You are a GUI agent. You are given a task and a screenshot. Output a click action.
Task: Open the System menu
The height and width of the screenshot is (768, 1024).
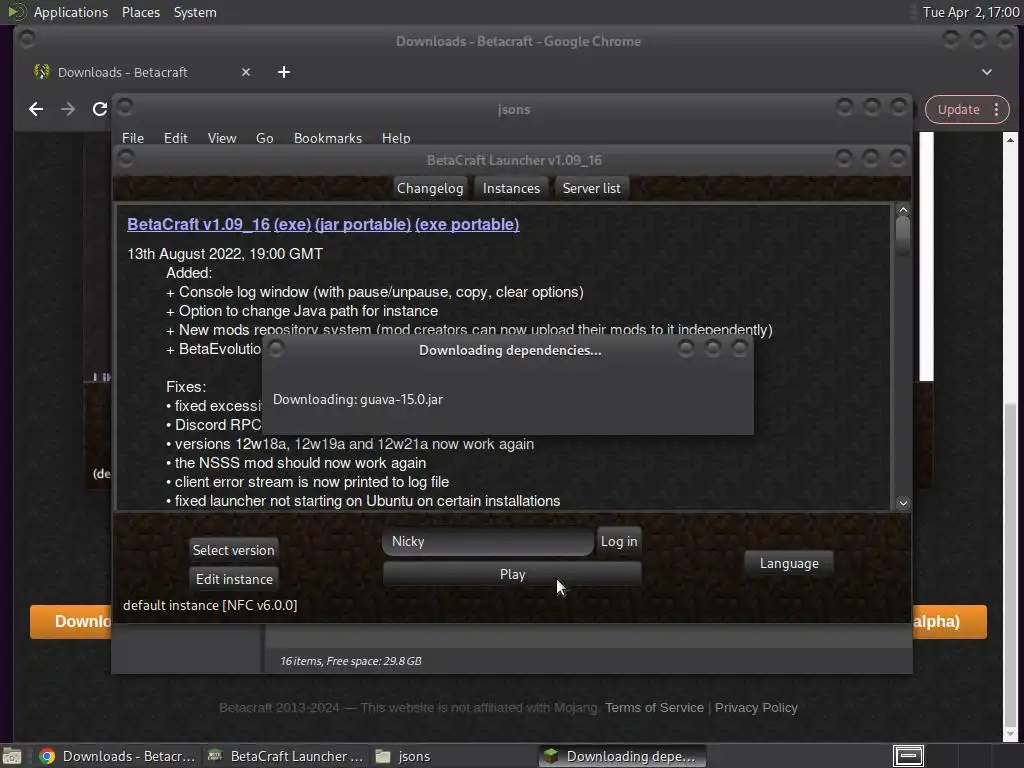click(x=195, y=12)
